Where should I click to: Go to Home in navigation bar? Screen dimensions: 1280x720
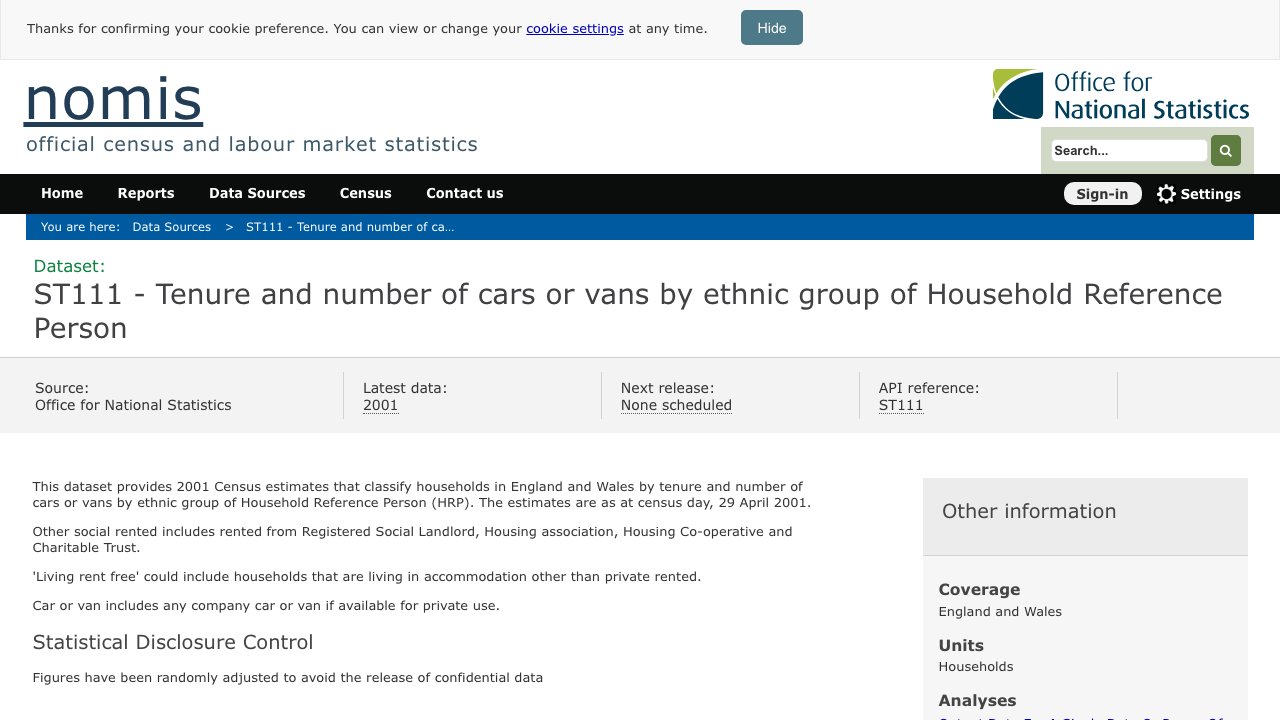click(62, 193)
